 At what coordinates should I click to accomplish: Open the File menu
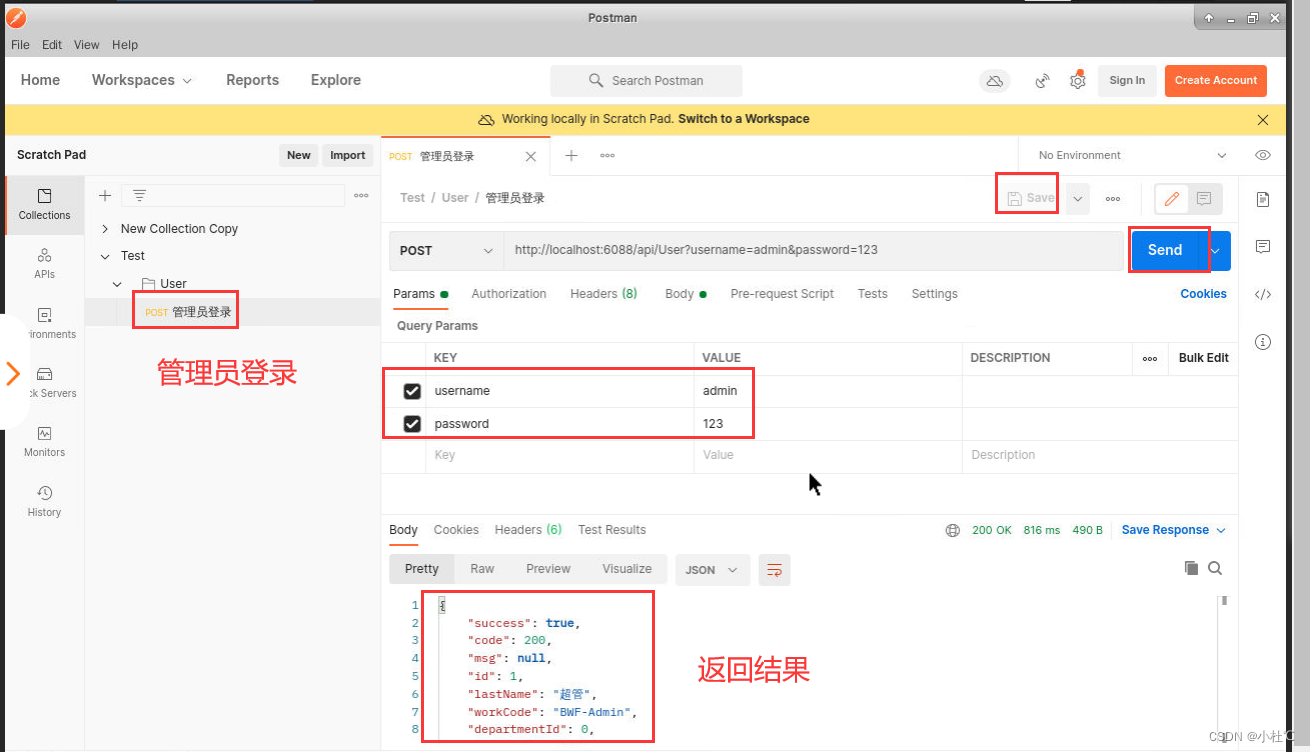pos(20,45)
